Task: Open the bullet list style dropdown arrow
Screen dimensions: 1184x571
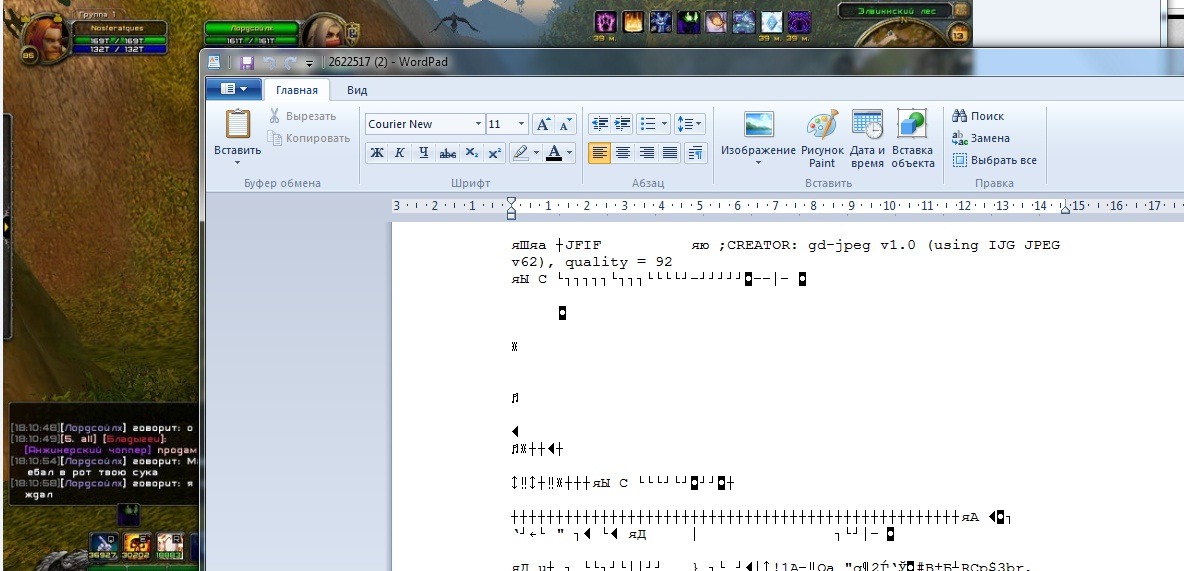Action: (x=664, y=123)
